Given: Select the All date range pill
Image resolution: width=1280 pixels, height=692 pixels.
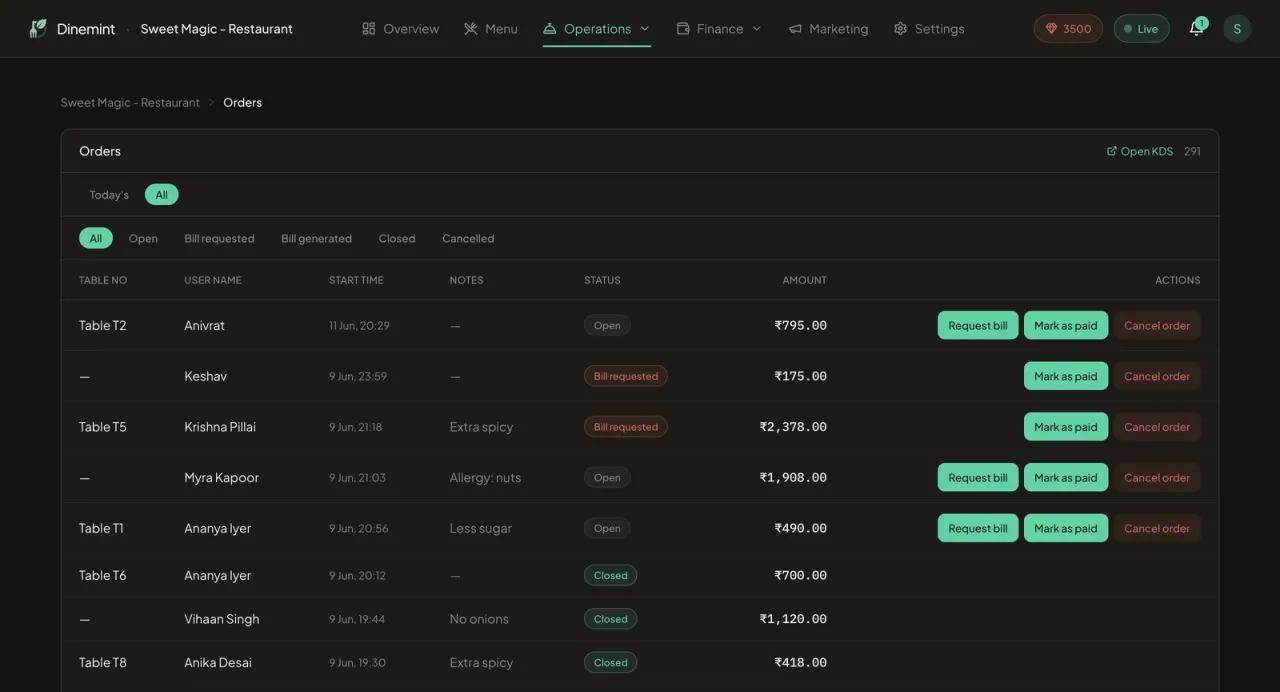Looking at the screenshot, I should (x=161, y=195).
